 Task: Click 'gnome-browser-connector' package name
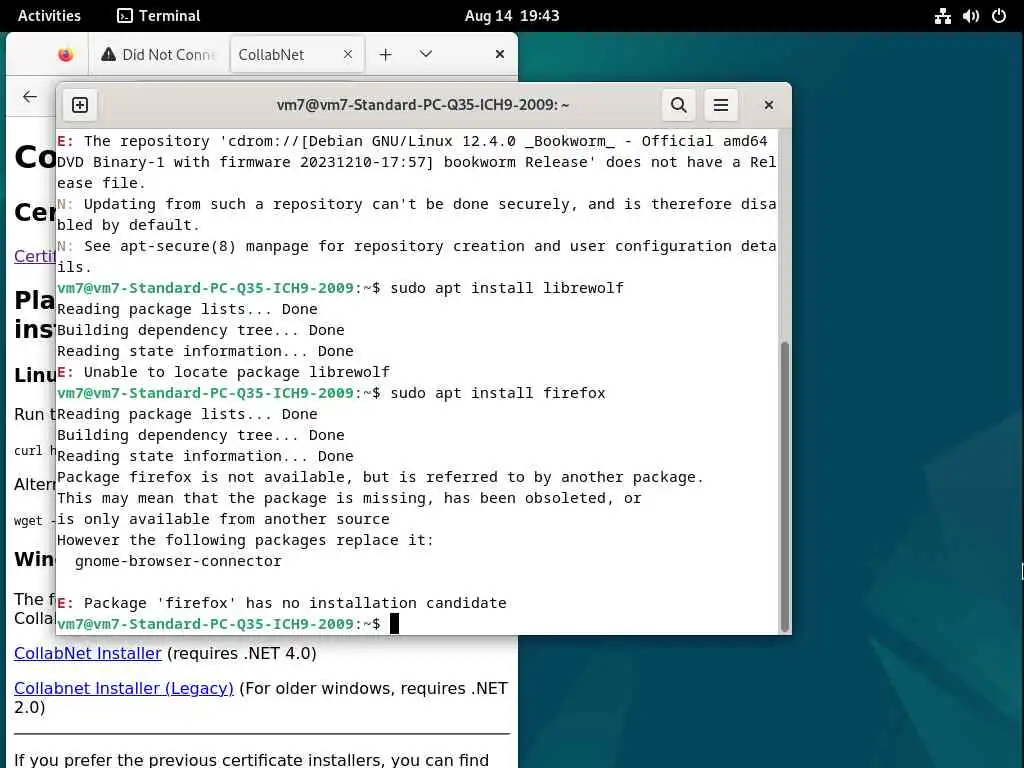(178, 561)
